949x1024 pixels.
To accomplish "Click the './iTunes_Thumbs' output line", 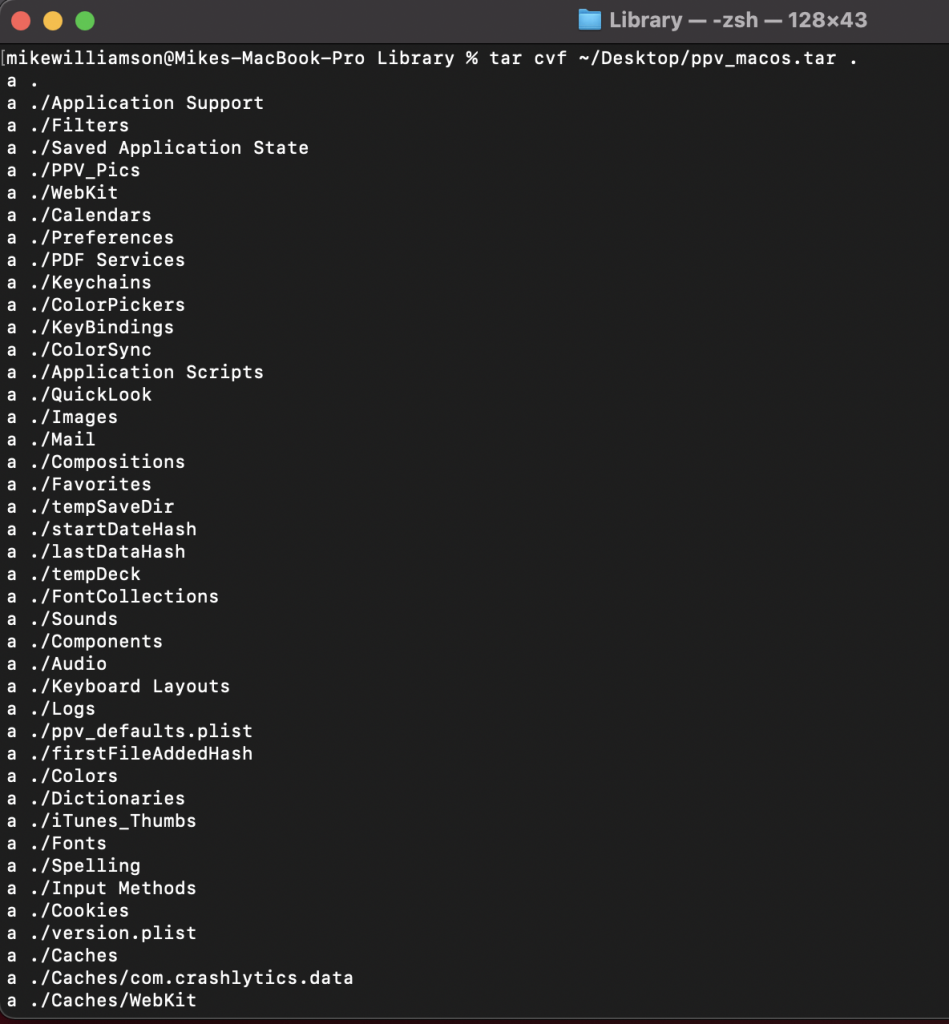I will [x=112, y=821].
